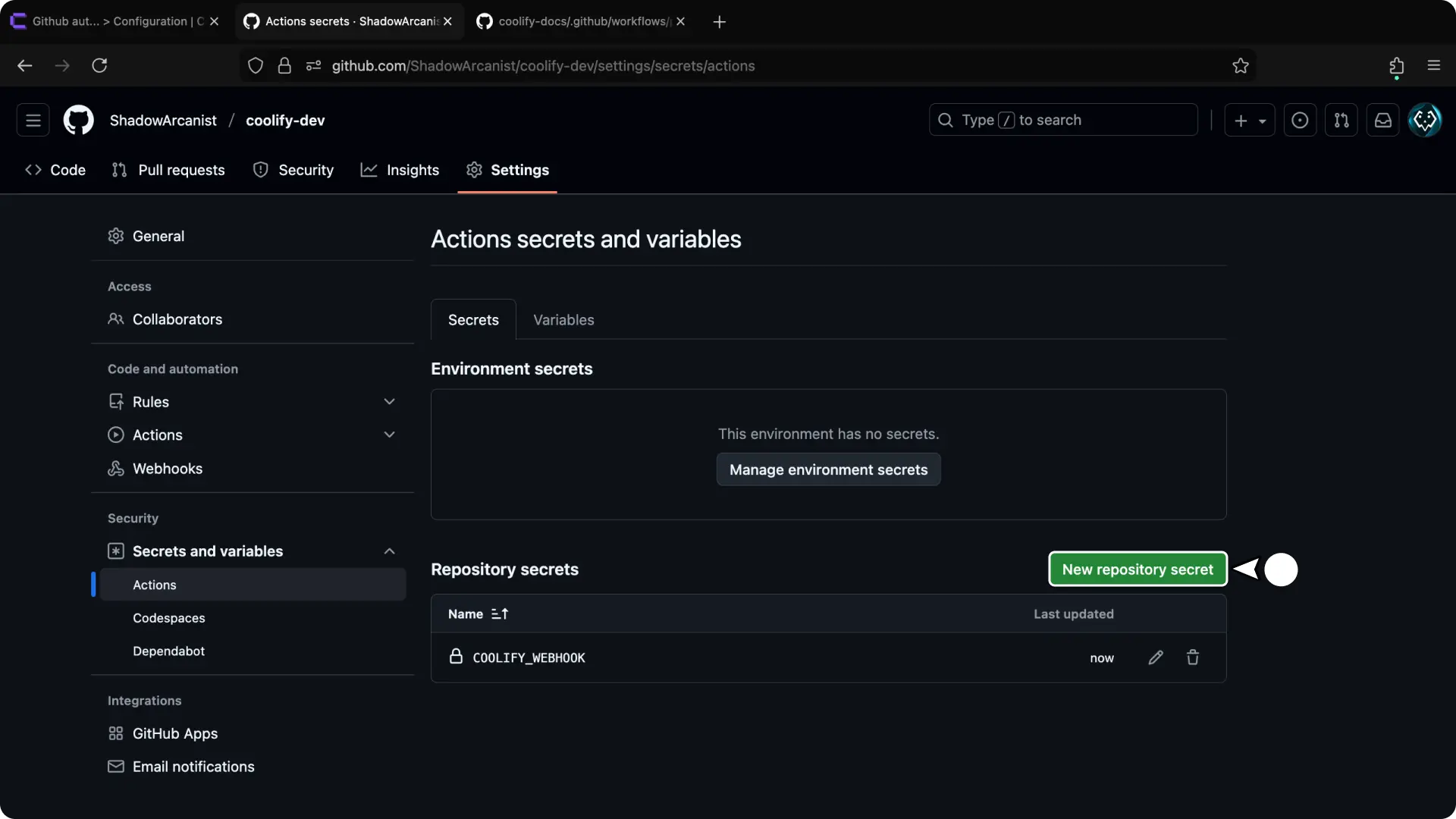Open the GitHub homepage via Octocat logo

tap(78, 121)
